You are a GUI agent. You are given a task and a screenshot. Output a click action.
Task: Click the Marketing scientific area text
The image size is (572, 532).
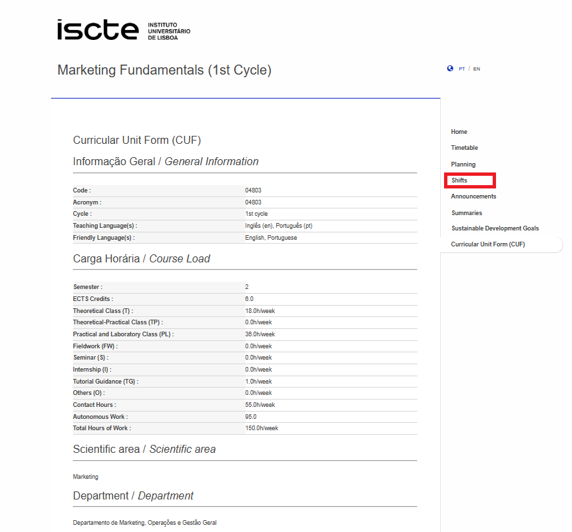pos(86,477)
